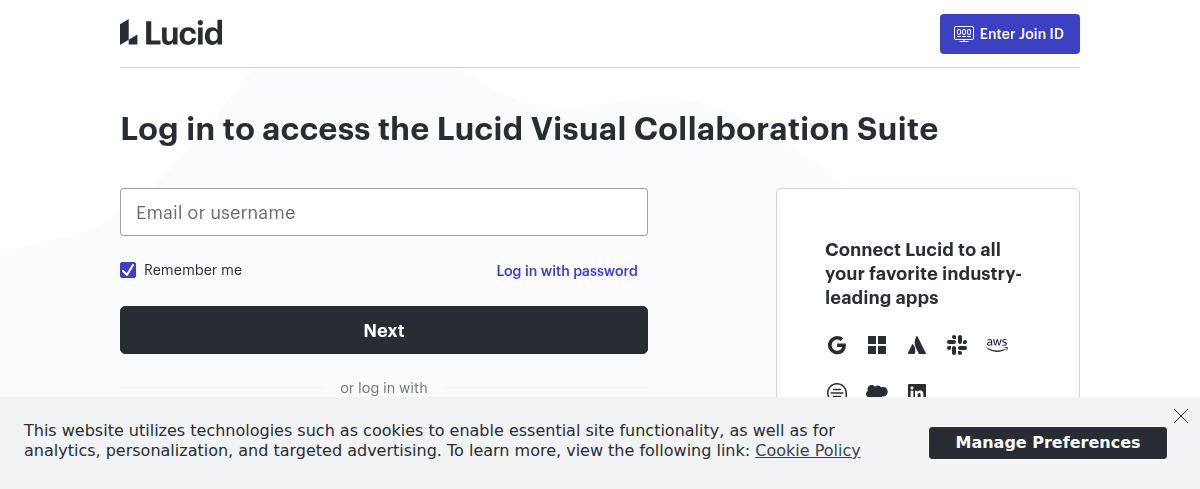The image size is (1200, 489).
Task: Click the Salesforce cloud icon
Action: tap(877, 391)
